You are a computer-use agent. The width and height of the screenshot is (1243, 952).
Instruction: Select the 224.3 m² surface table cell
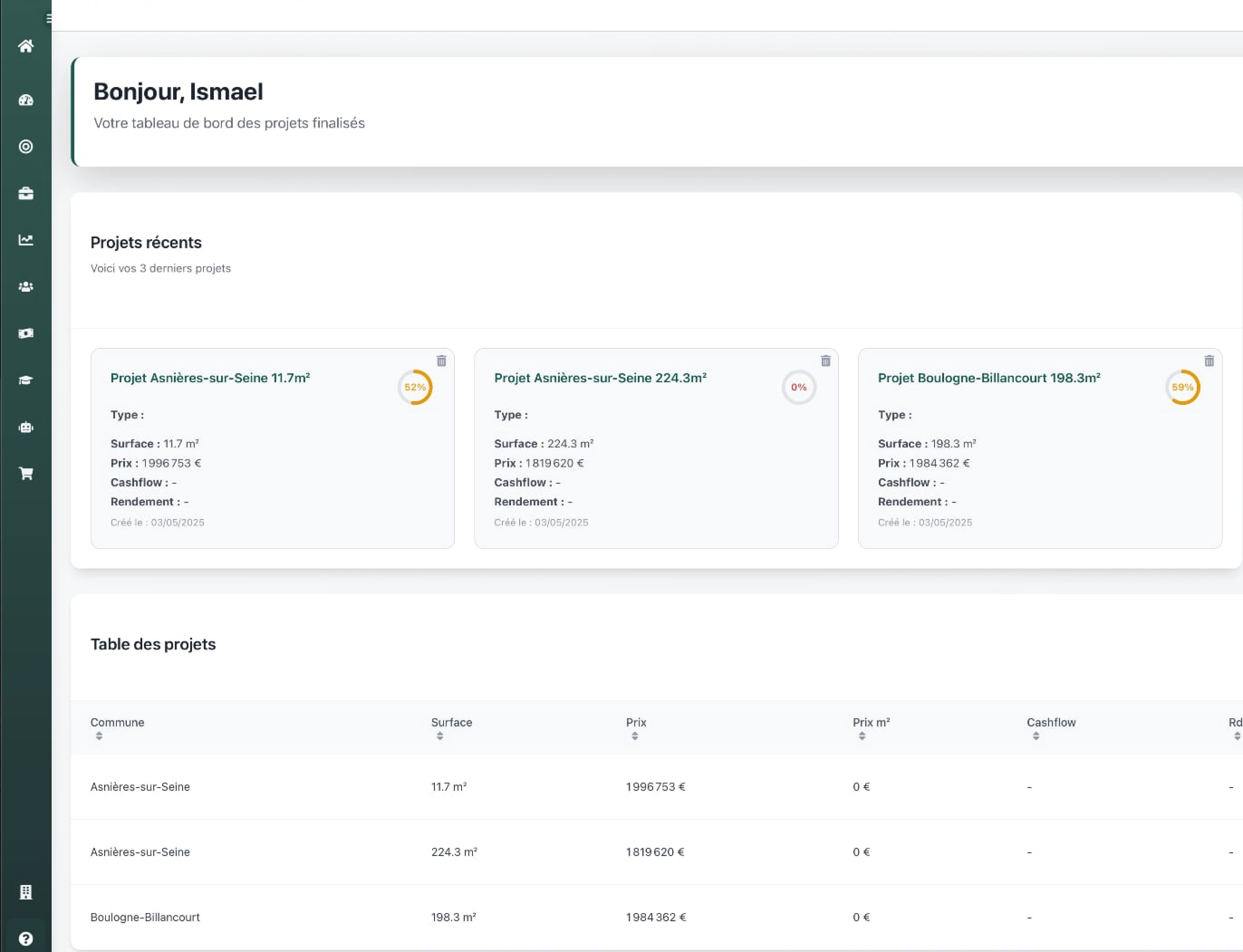(x=454, y=852)
